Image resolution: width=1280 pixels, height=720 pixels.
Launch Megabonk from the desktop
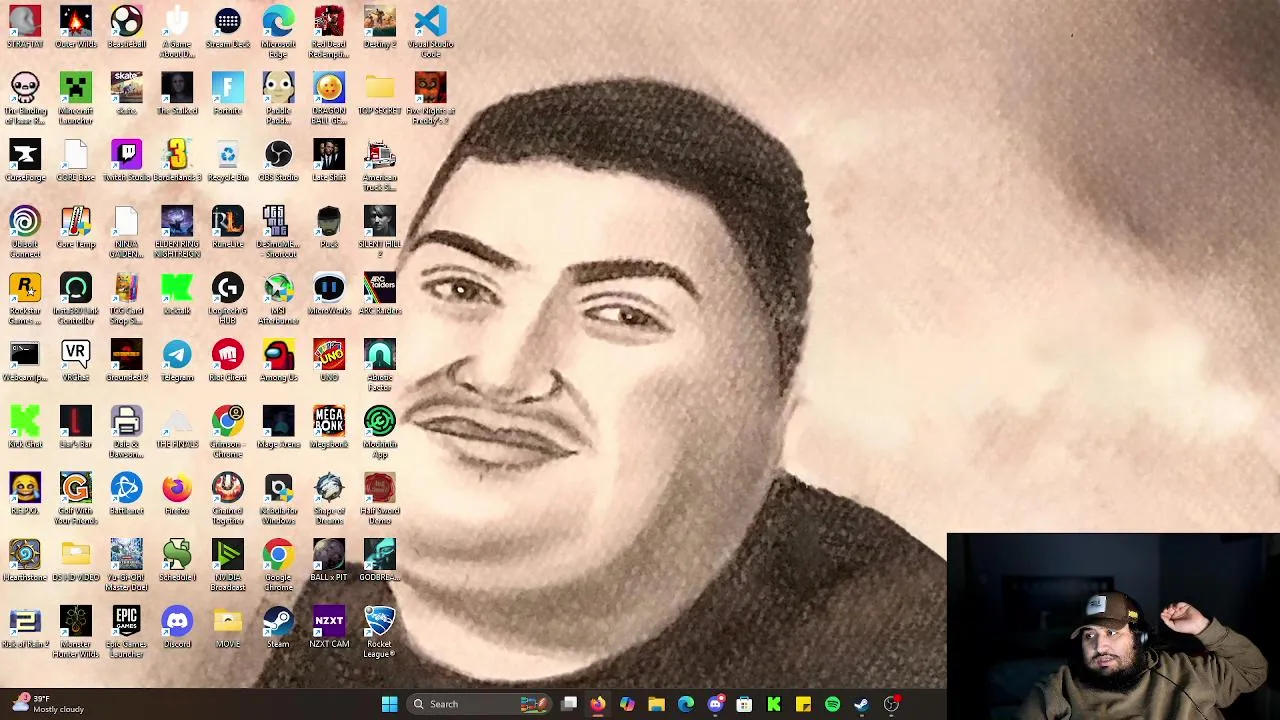[x=329, y=427]
